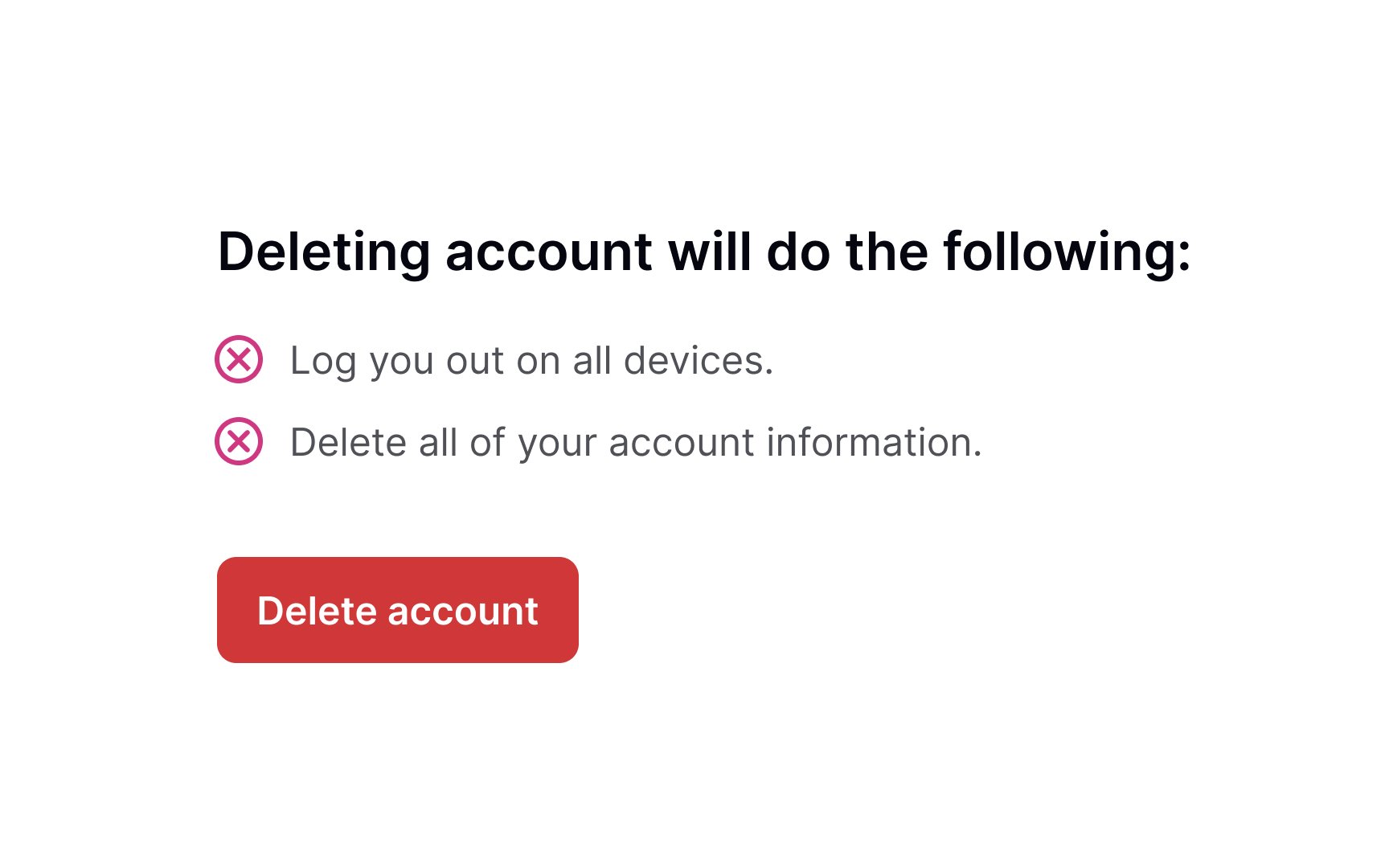
Task: Click the word 'Deleting' in the heading
Action: 325,252
